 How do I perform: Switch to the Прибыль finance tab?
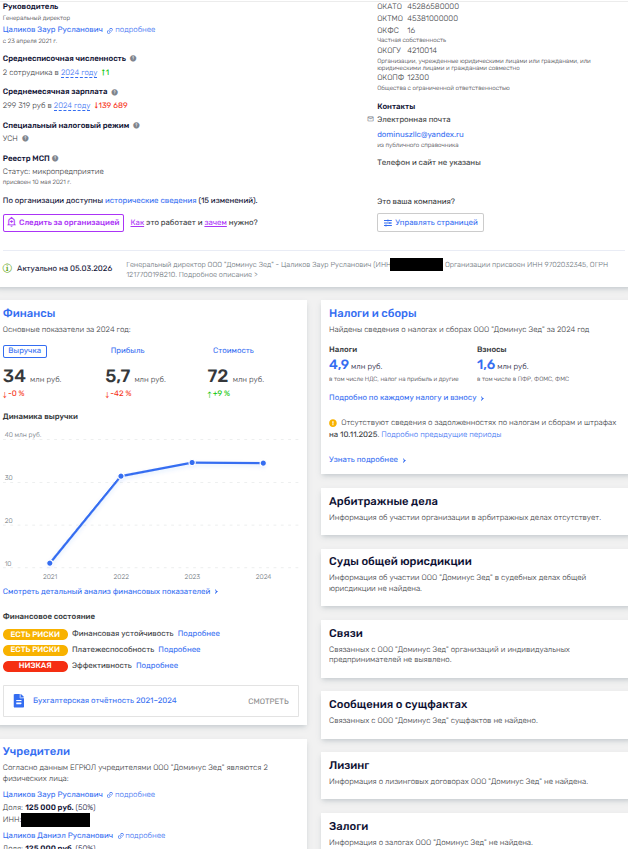coord(127,351)
